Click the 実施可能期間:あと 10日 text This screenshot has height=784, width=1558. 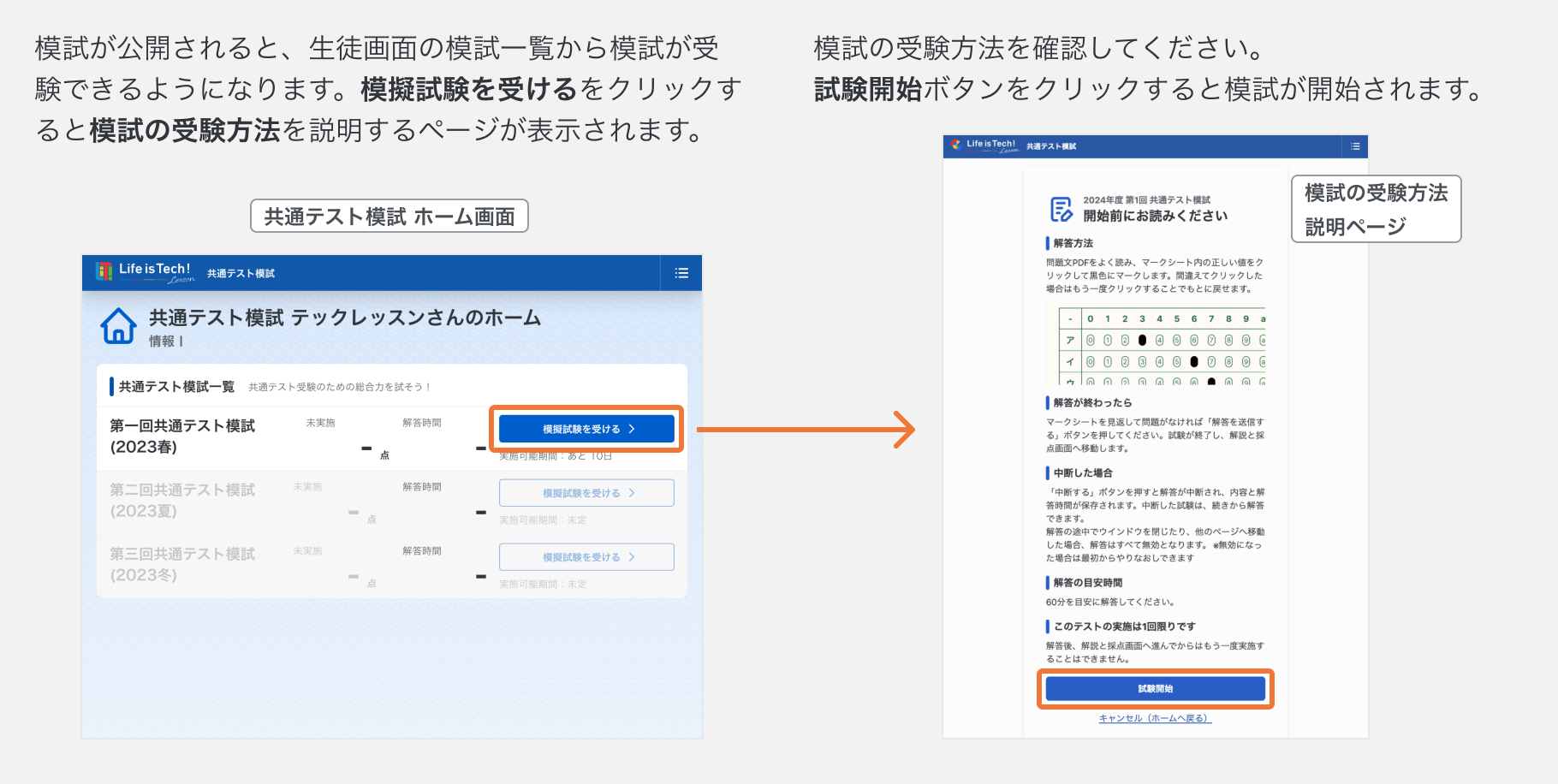[556, 456]
